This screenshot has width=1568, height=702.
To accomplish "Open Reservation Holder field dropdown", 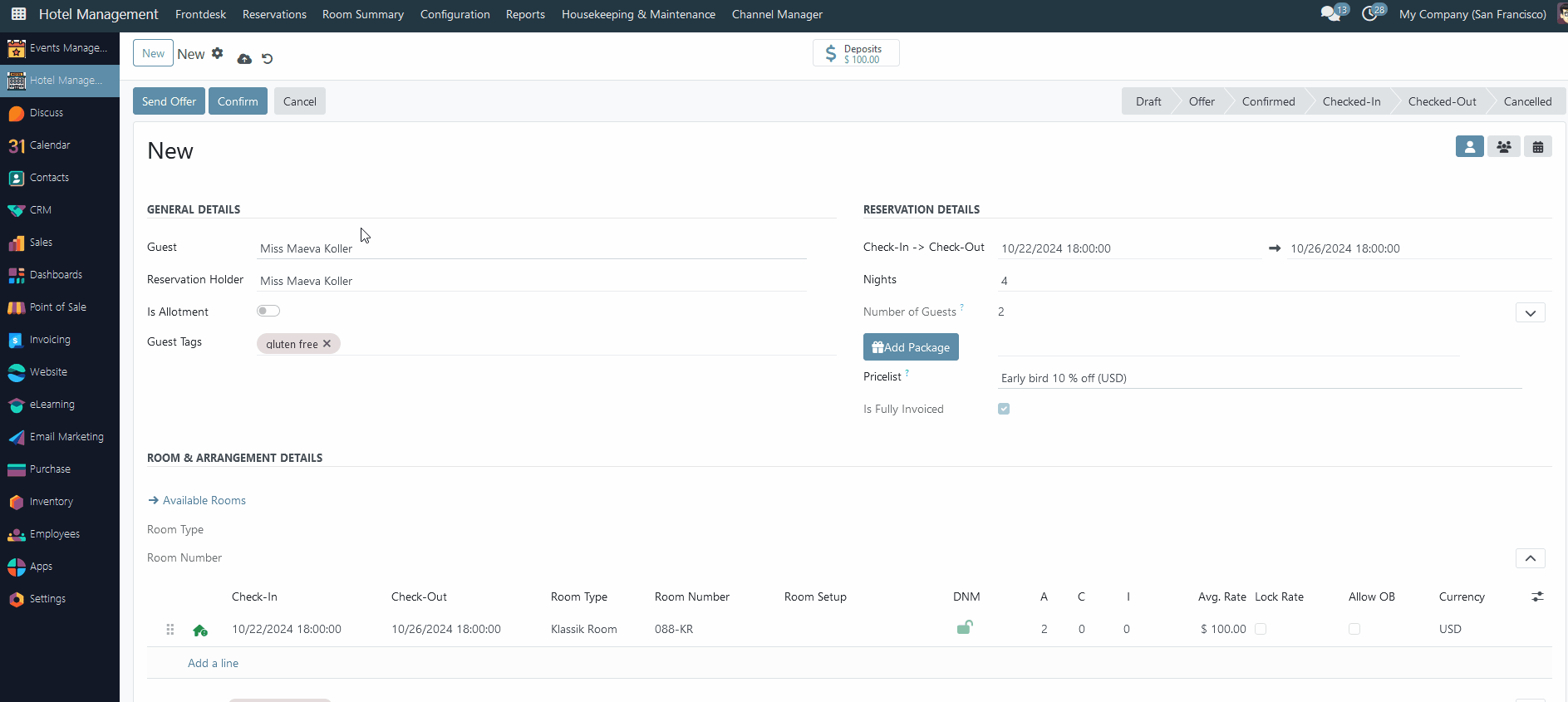I will [x=532, y=281].
